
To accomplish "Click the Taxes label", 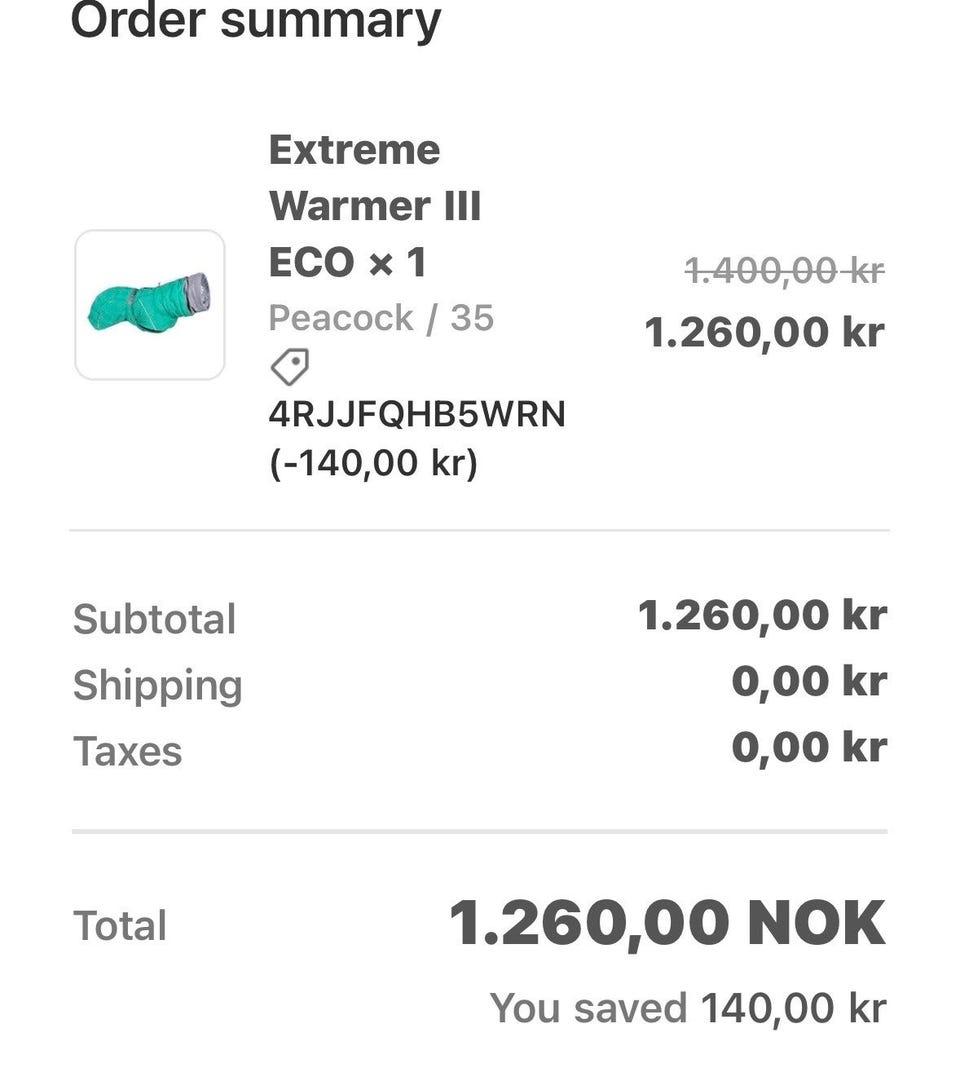I will pos(128,751).
